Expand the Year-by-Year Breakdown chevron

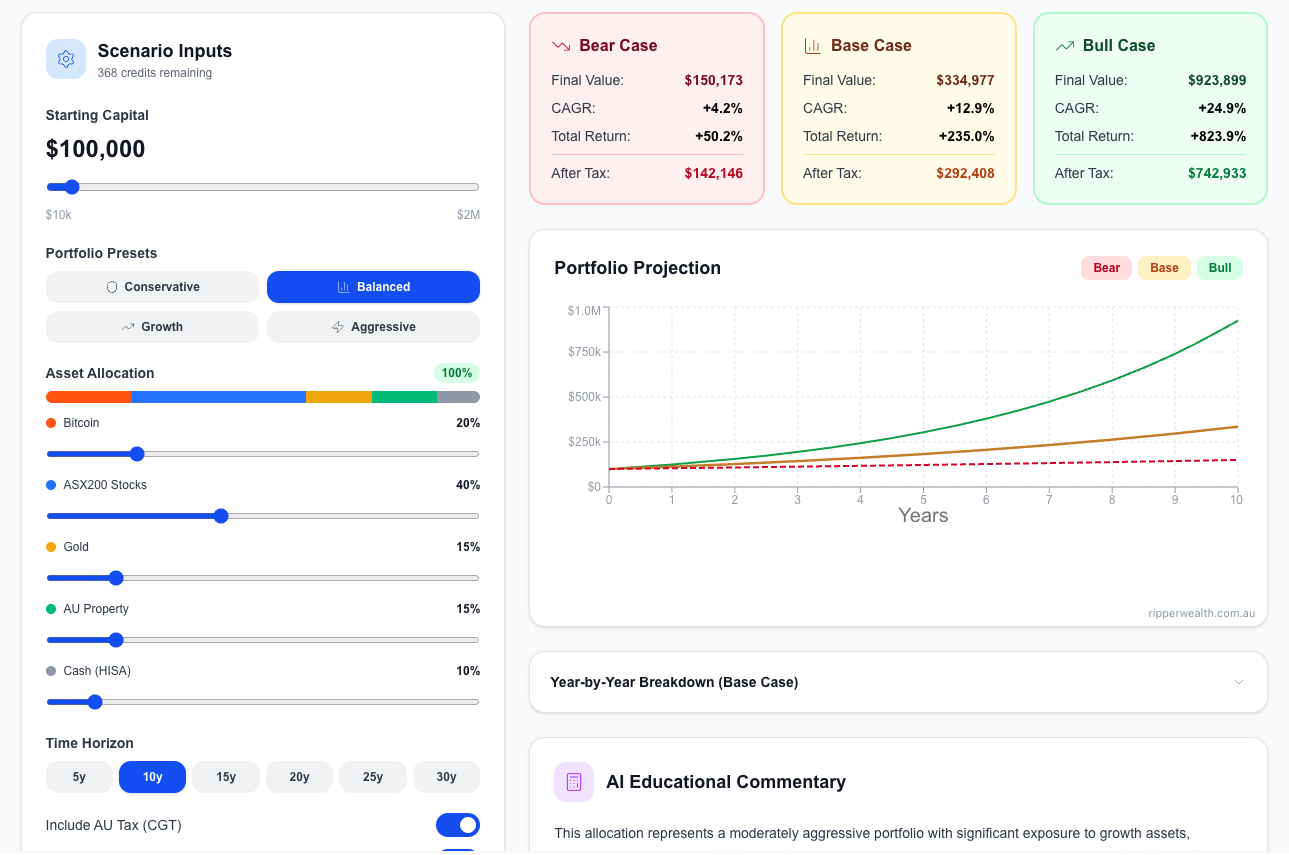1239,682
